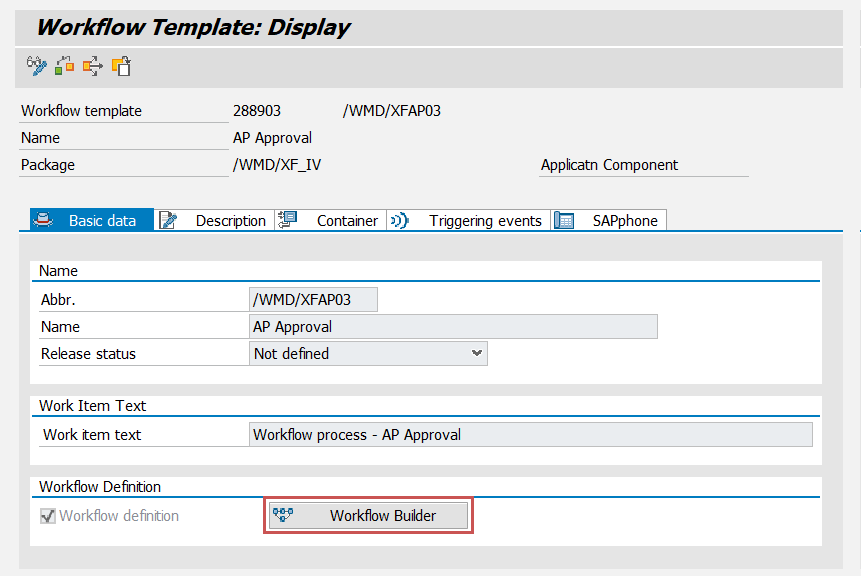Click the Applicatn Component field
Viewport: 861px width, 576px height.
(x=643, y=165)
